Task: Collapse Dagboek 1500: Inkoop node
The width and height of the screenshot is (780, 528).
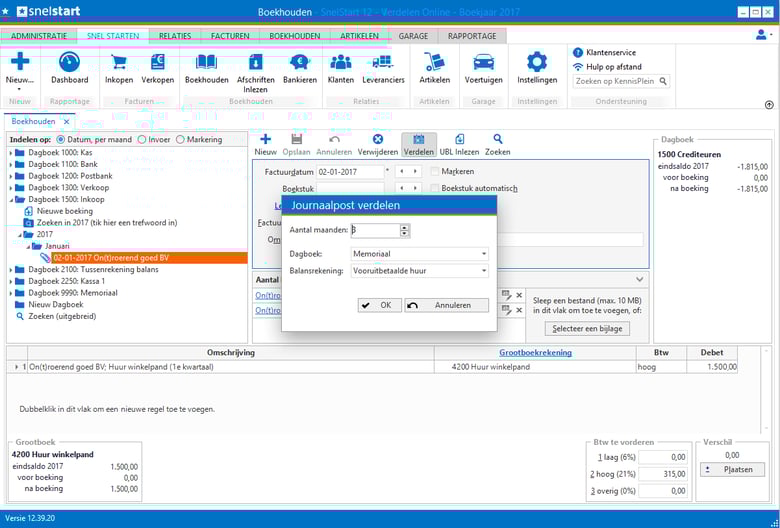Action: click(x=11, y=200)
